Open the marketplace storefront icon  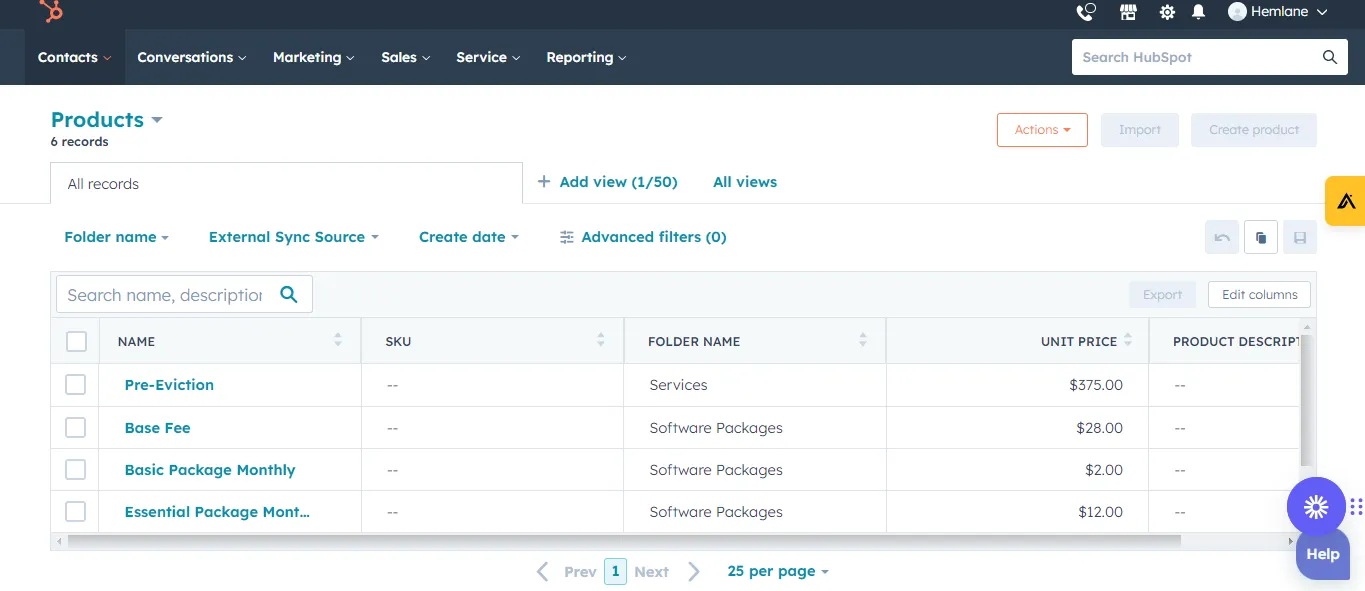pos(1128,12)
